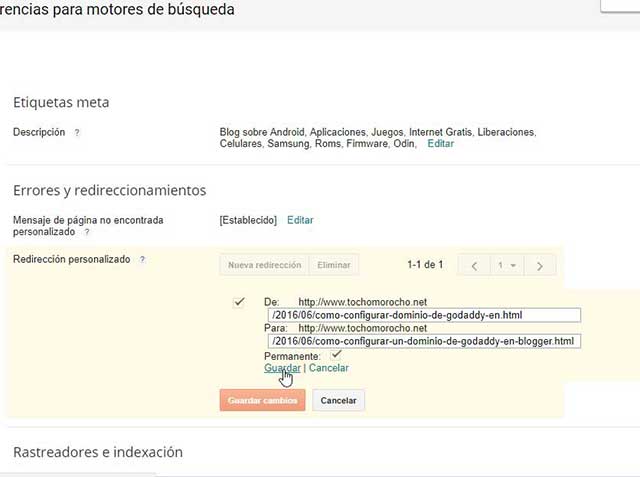Click the 'Errores y redireccionamientos' heading
This screenshot has width=640, height=477.
pos(109,191)
